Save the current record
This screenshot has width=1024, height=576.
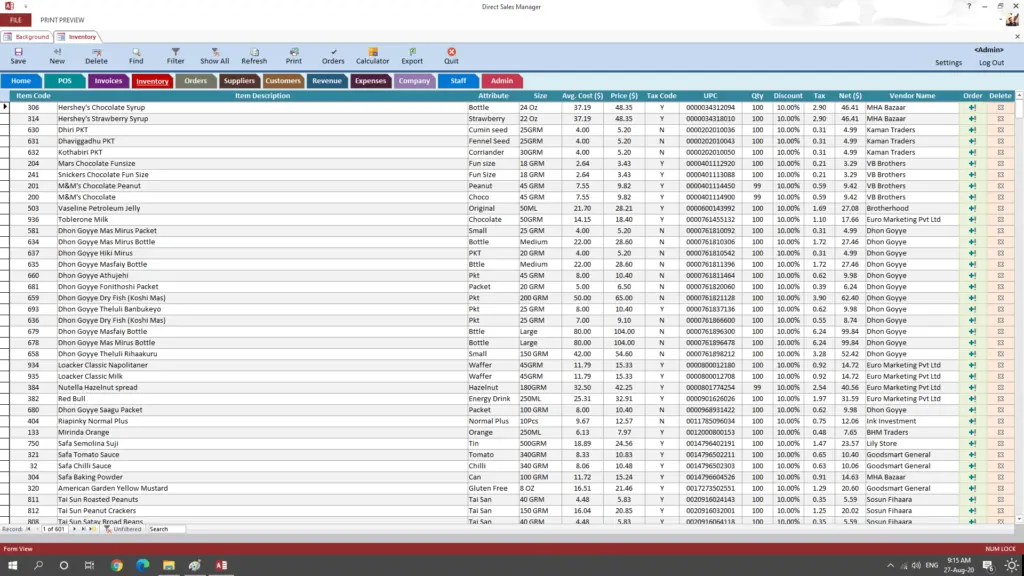pyautogui.click(x=20, y=54)
